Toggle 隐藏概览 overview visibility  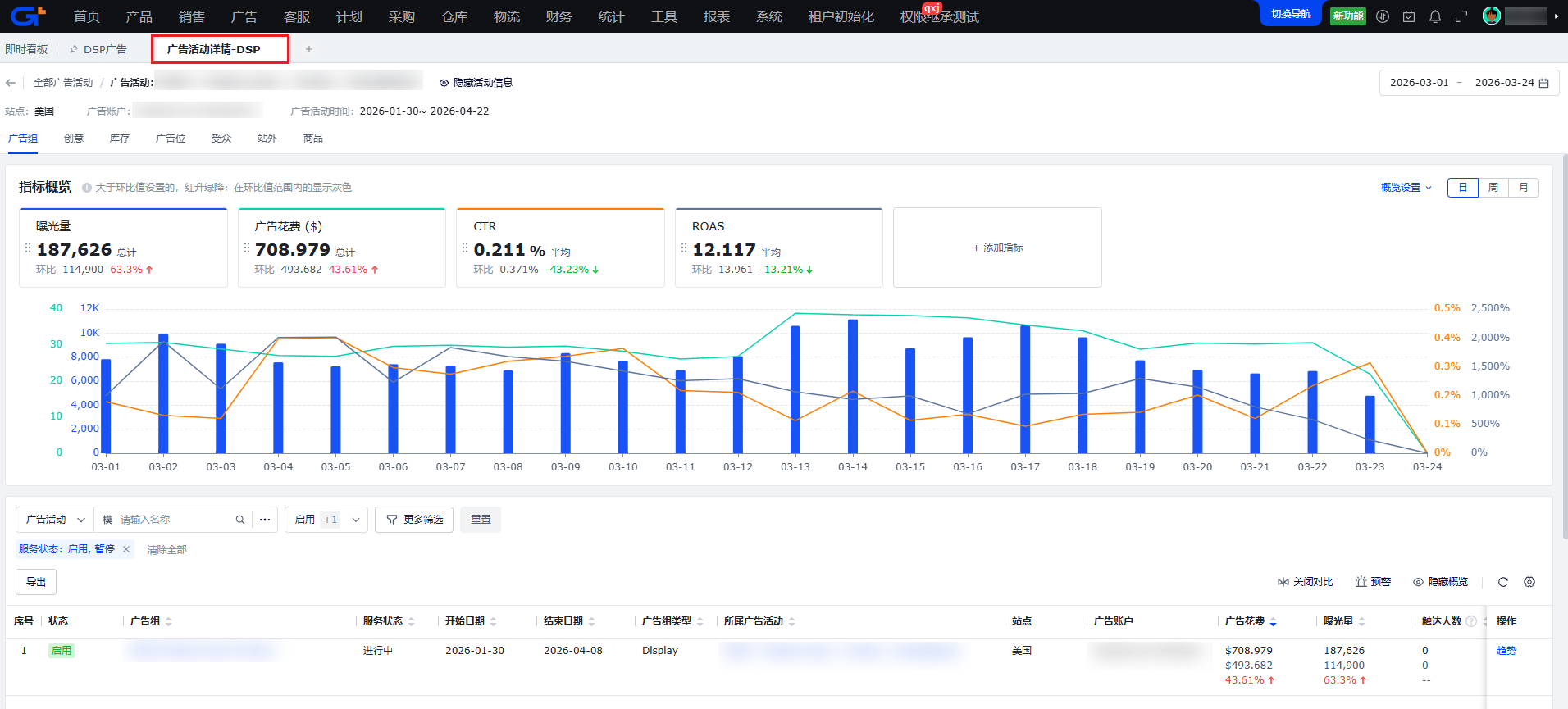point(1440,582)
